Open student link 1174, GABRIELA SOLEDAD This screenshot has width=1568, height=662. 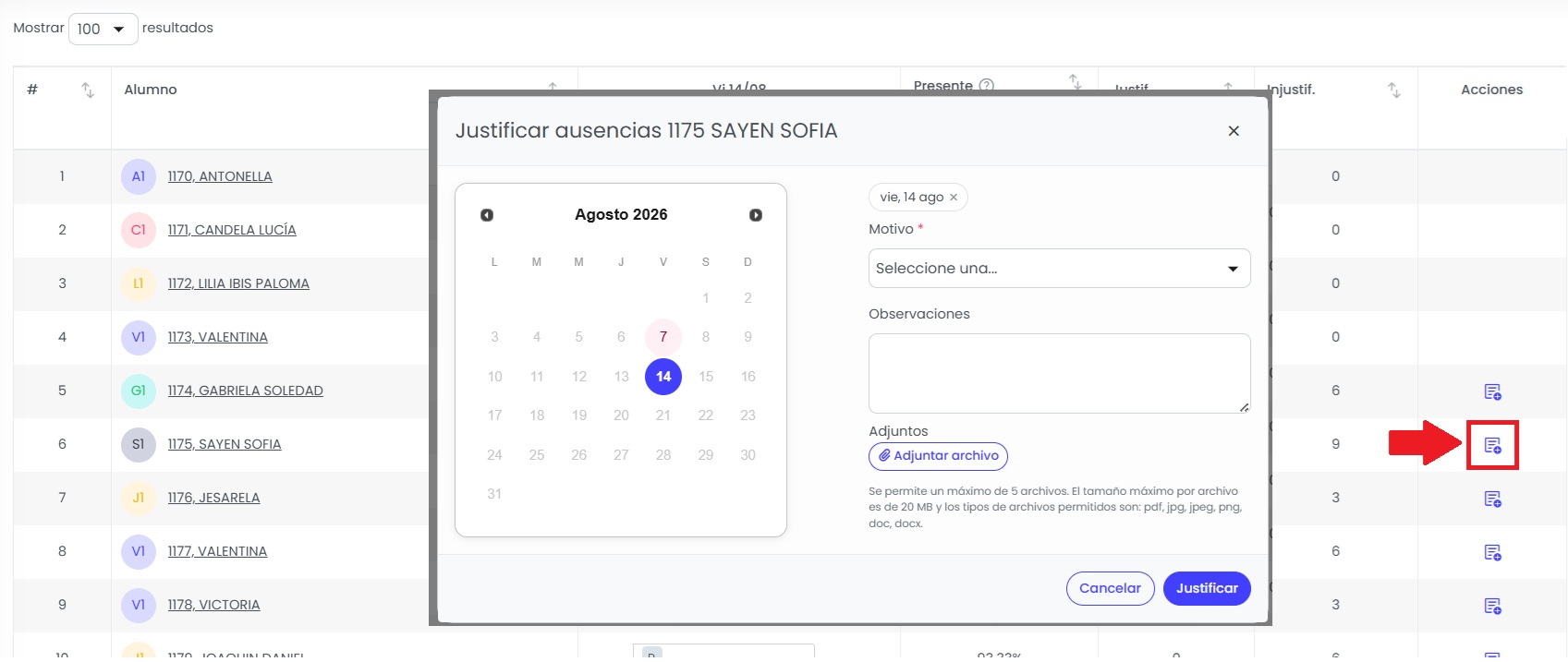coord(246,391)
